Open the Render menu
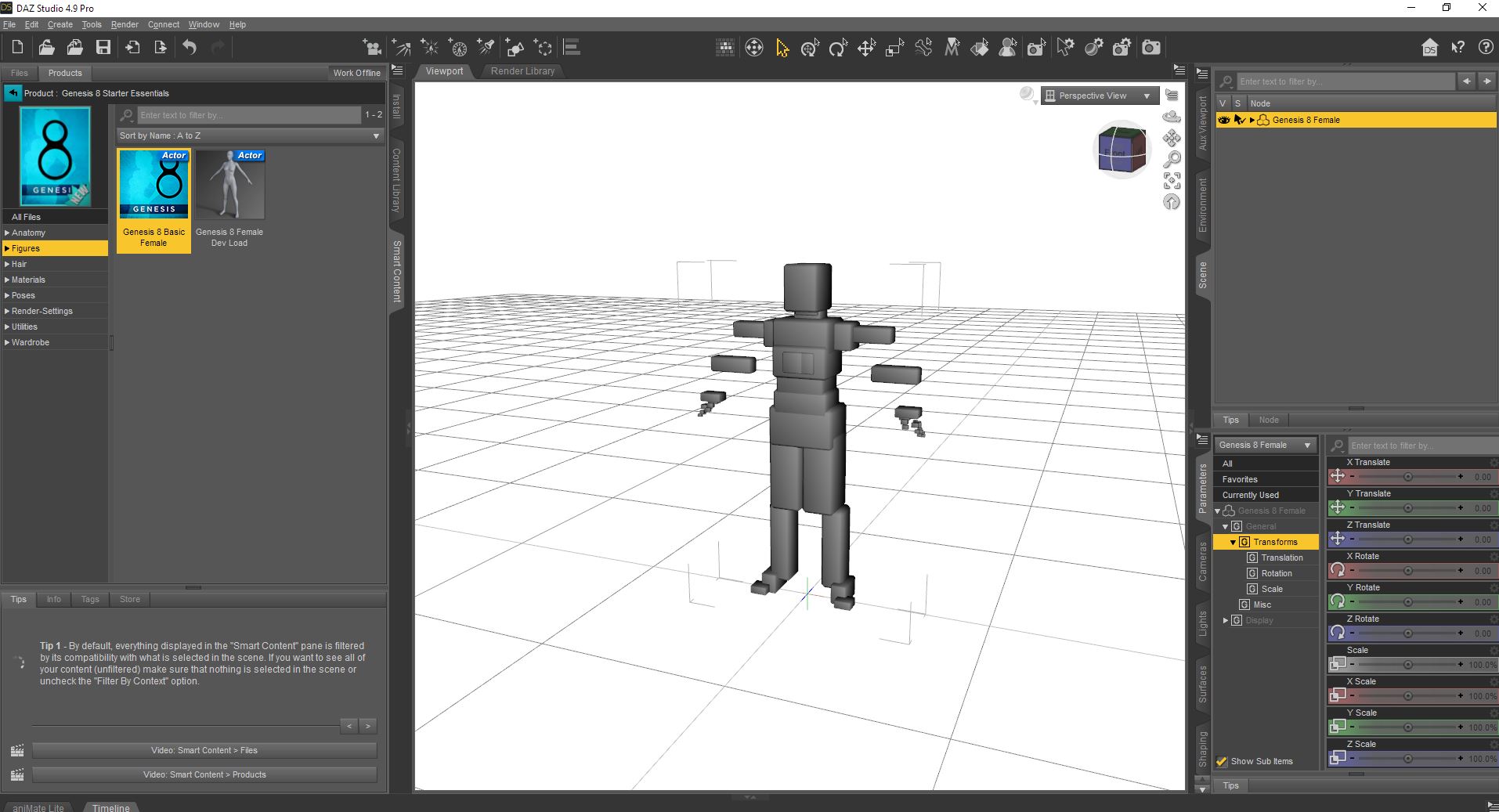This screenshot has width=1499, height=812. tap(125, 24)
